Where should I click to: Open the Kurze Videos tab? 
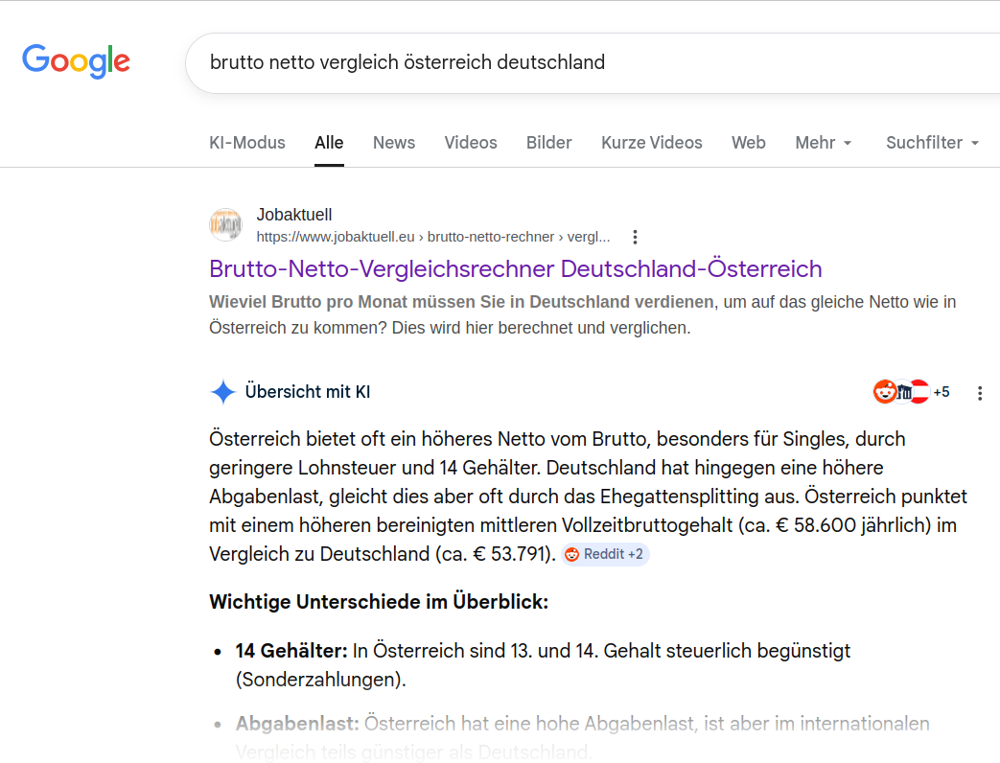pos(652,143)
